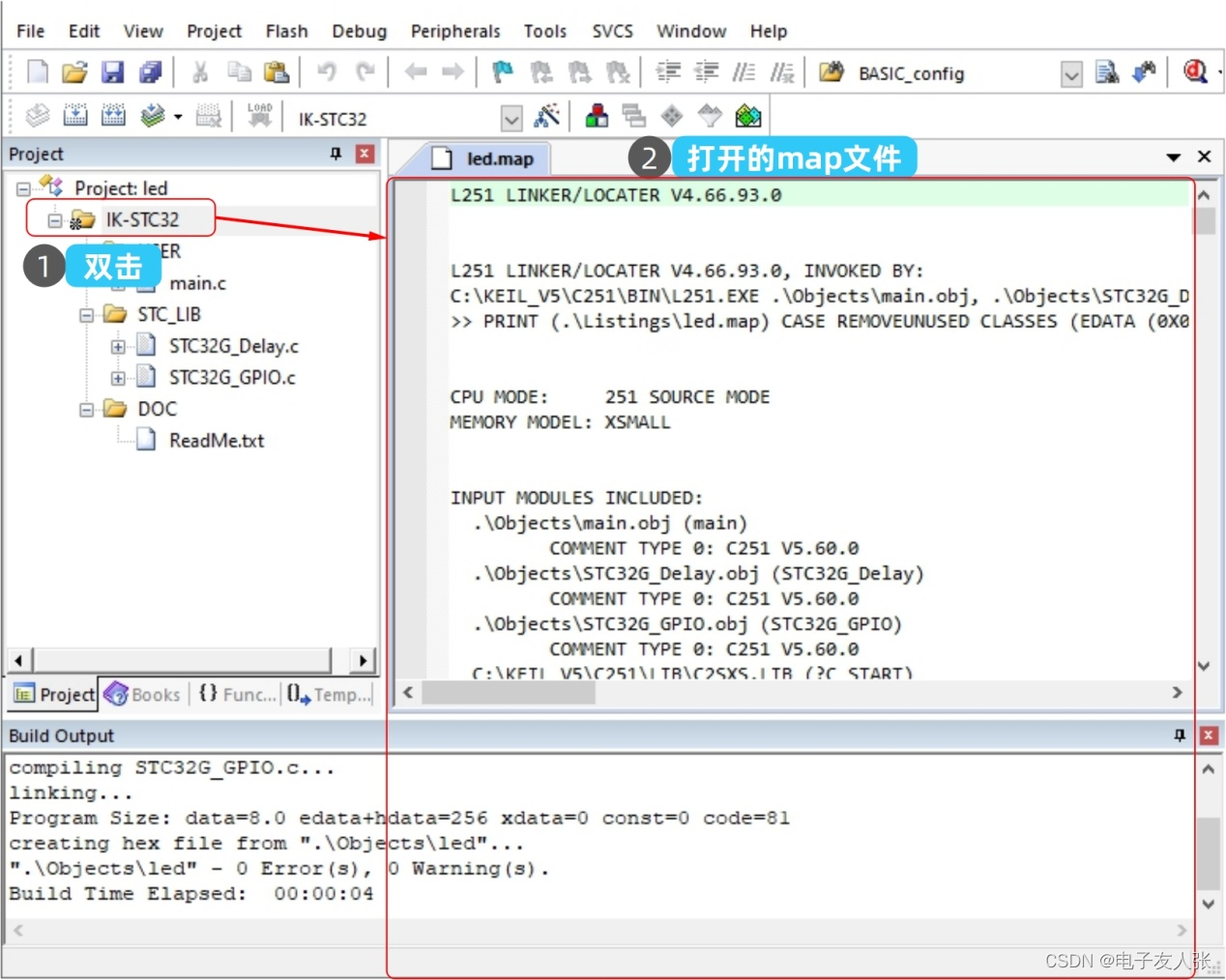Copy selection via toolbar icon
Image resolution: width=1226 pixels, height=980 pixels.
pyautogui.click(x=239, y=72)
